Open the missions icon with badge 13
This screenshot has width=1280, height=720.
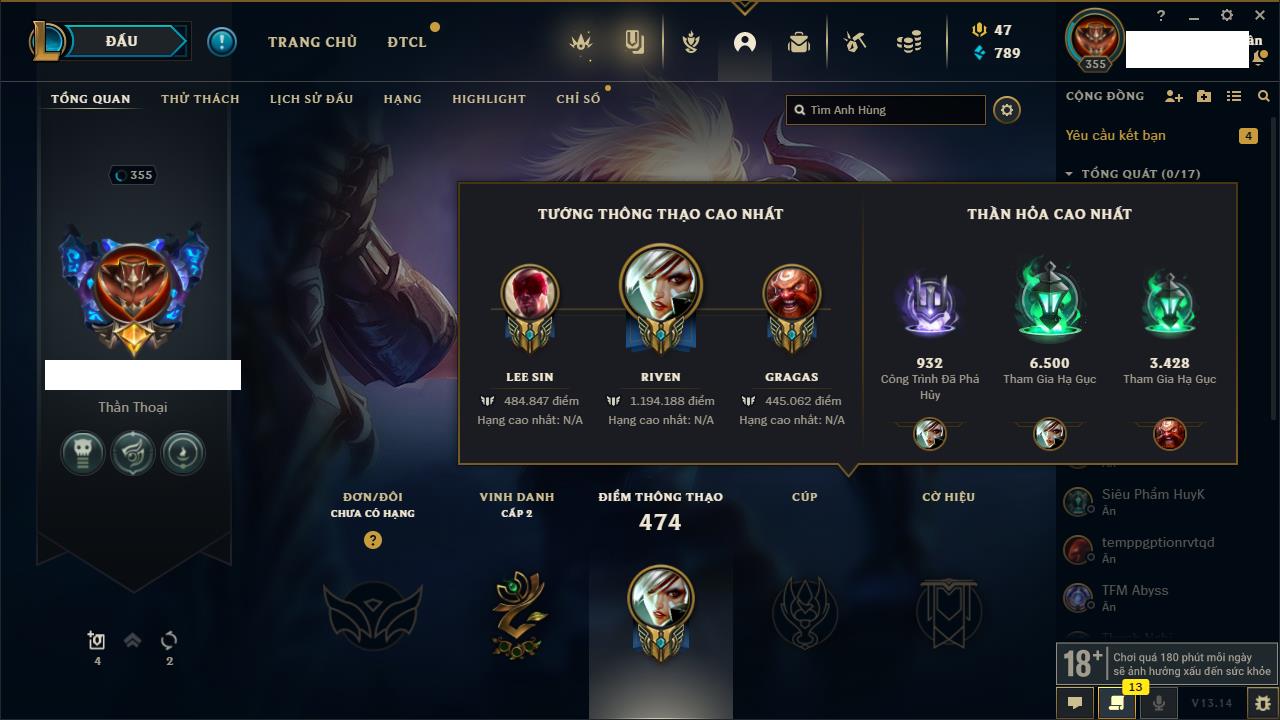(1117, 703)
